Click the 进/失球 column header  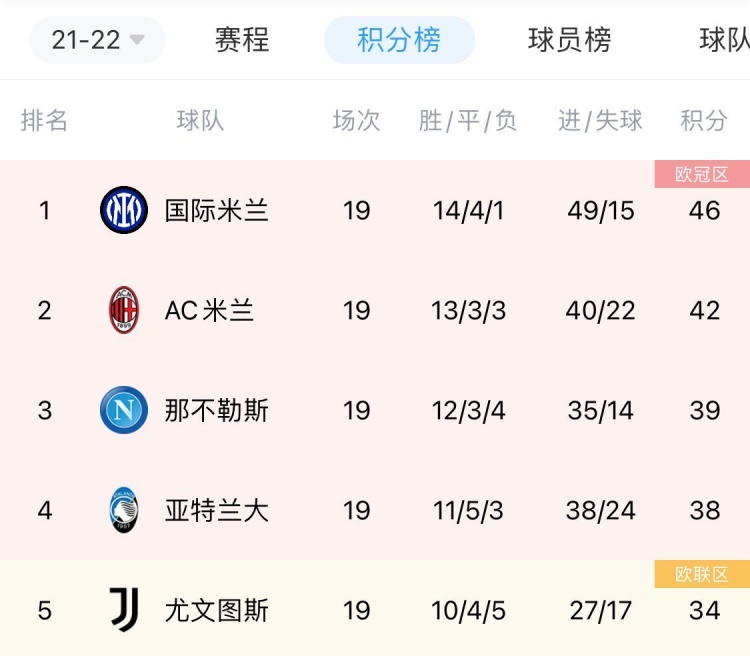(600, 120)
